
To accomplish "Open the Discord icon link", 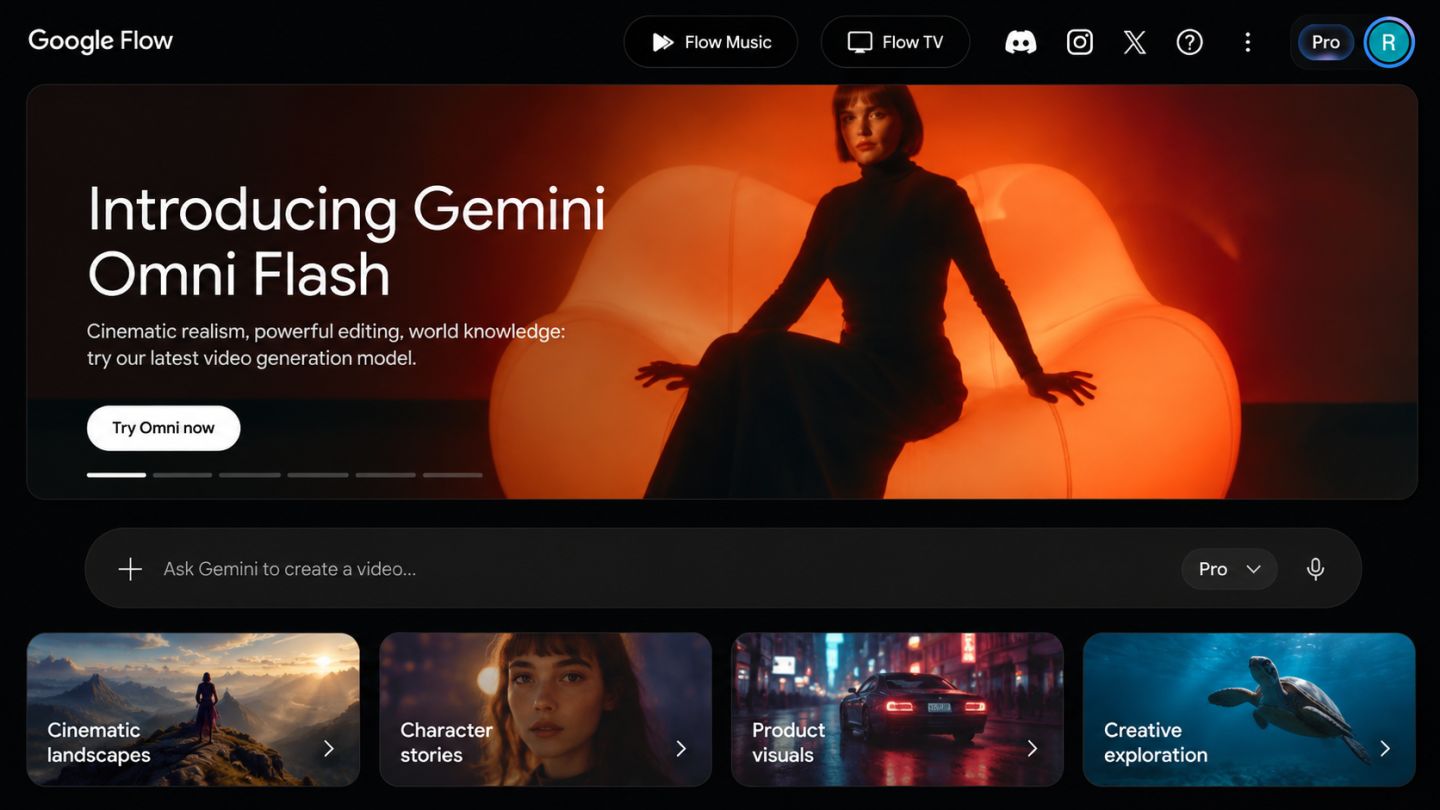I will click(x=1020, y=42).
